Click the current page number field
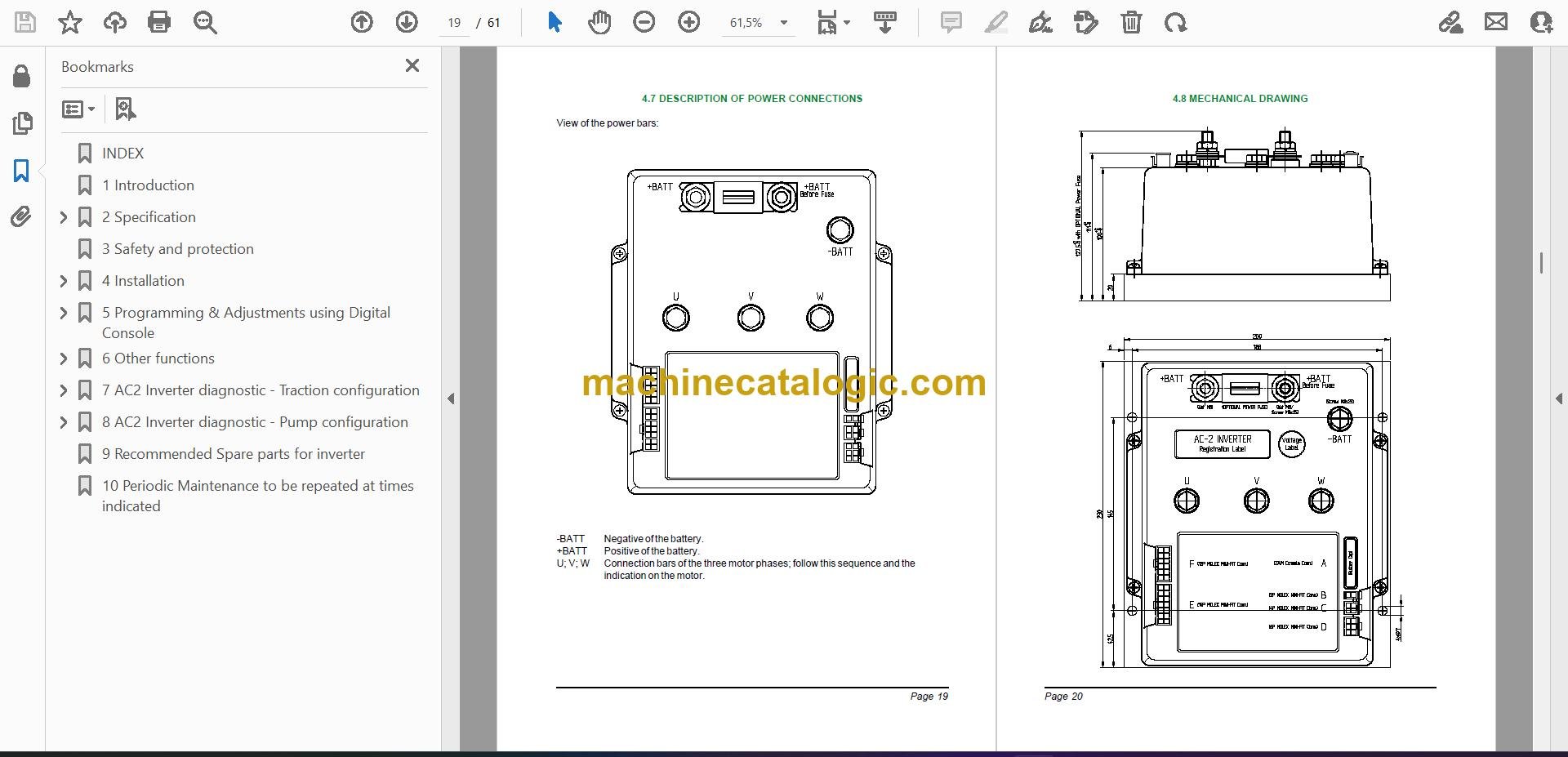Image resolution: width=1568 pixels, height=757 pixels. click(x=454, y=23)
